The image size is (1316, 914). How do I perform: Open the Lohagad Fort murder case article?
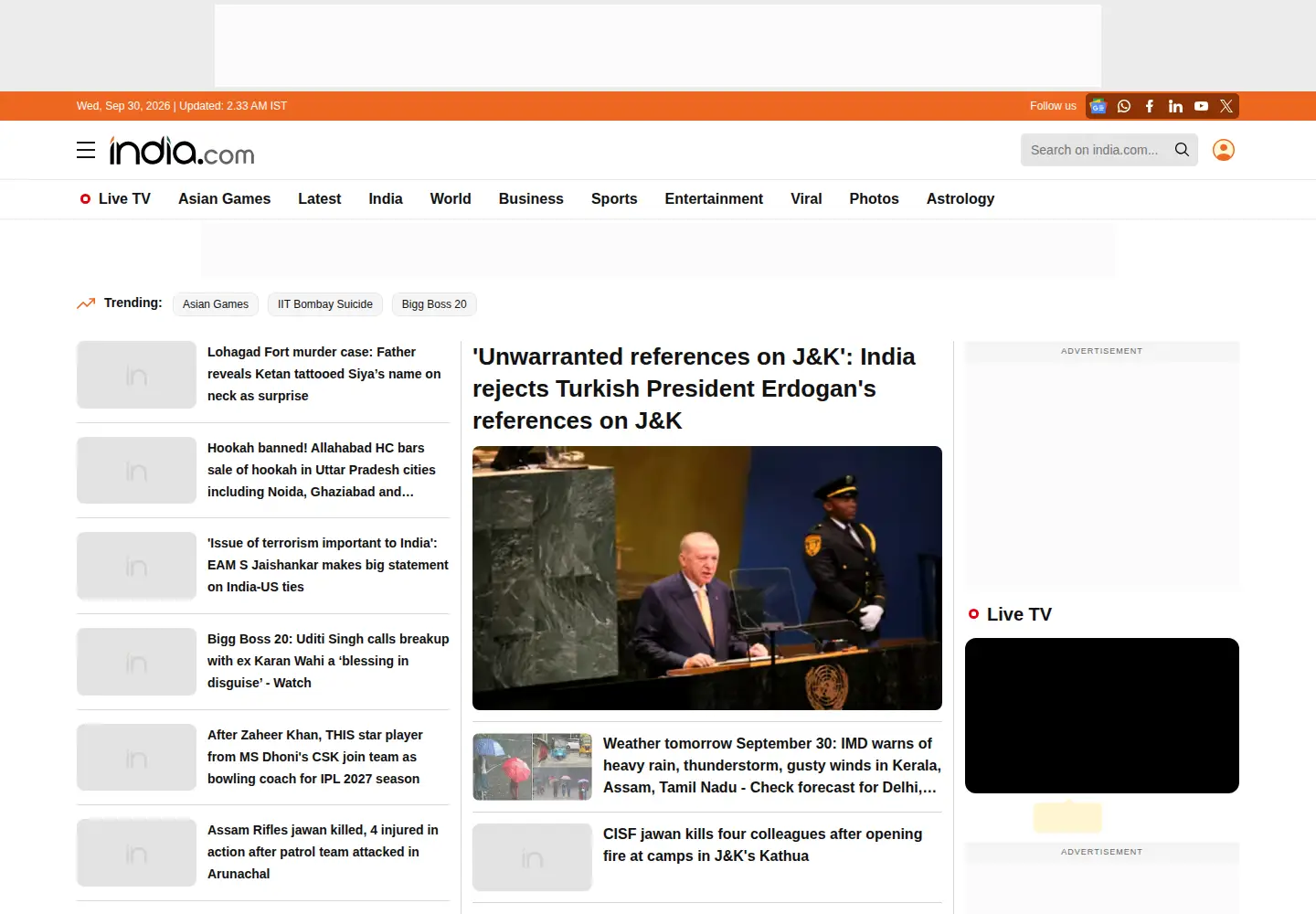click(x=324, y=374)
